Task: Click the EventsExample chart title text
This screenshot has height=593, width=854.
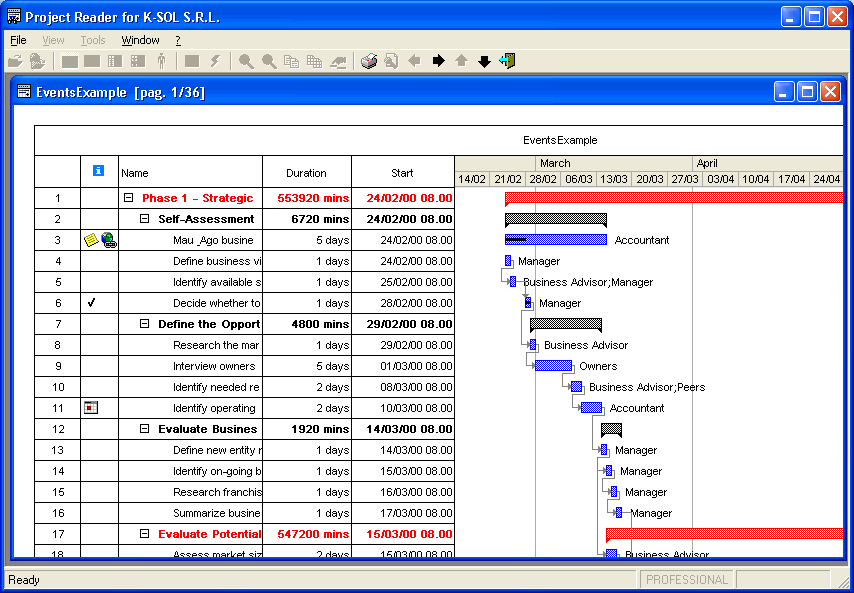Action: pyautogui.click(x=560, y=140)
